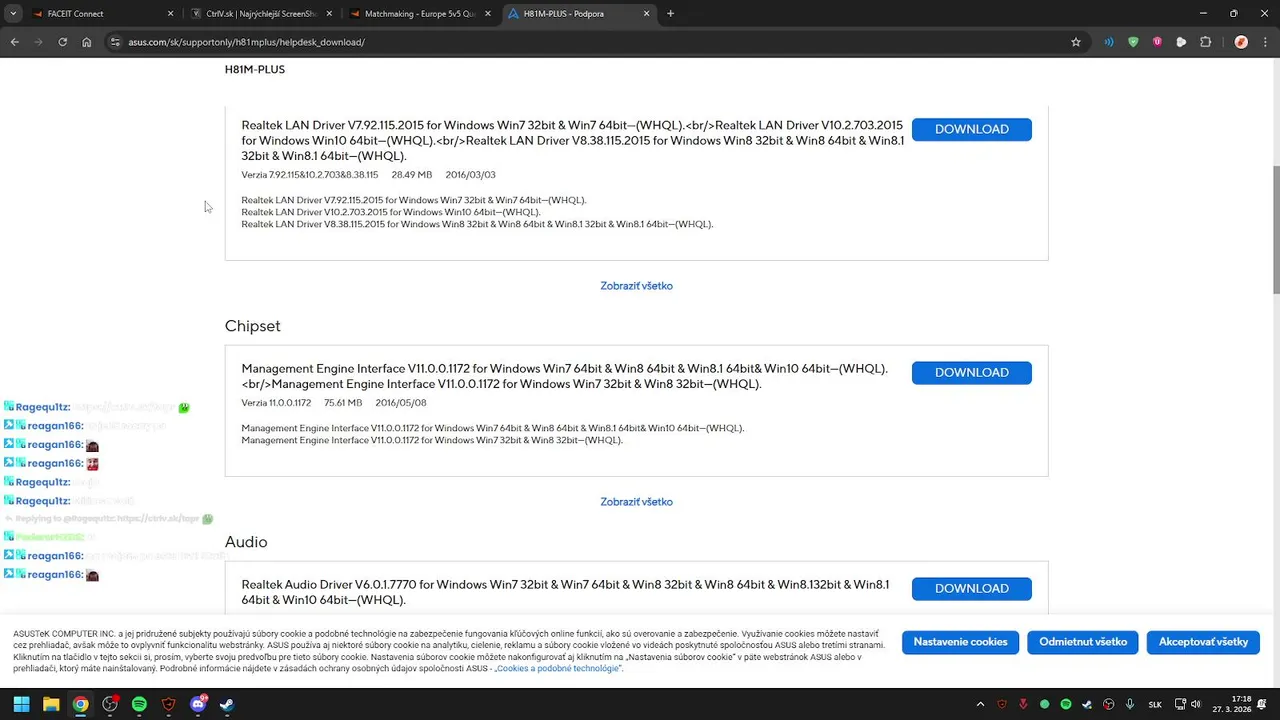Click Odmietnuť všetko cookies button
Image resolution: width=1280 pixels, height=720 pixels.
[1083, 642]
